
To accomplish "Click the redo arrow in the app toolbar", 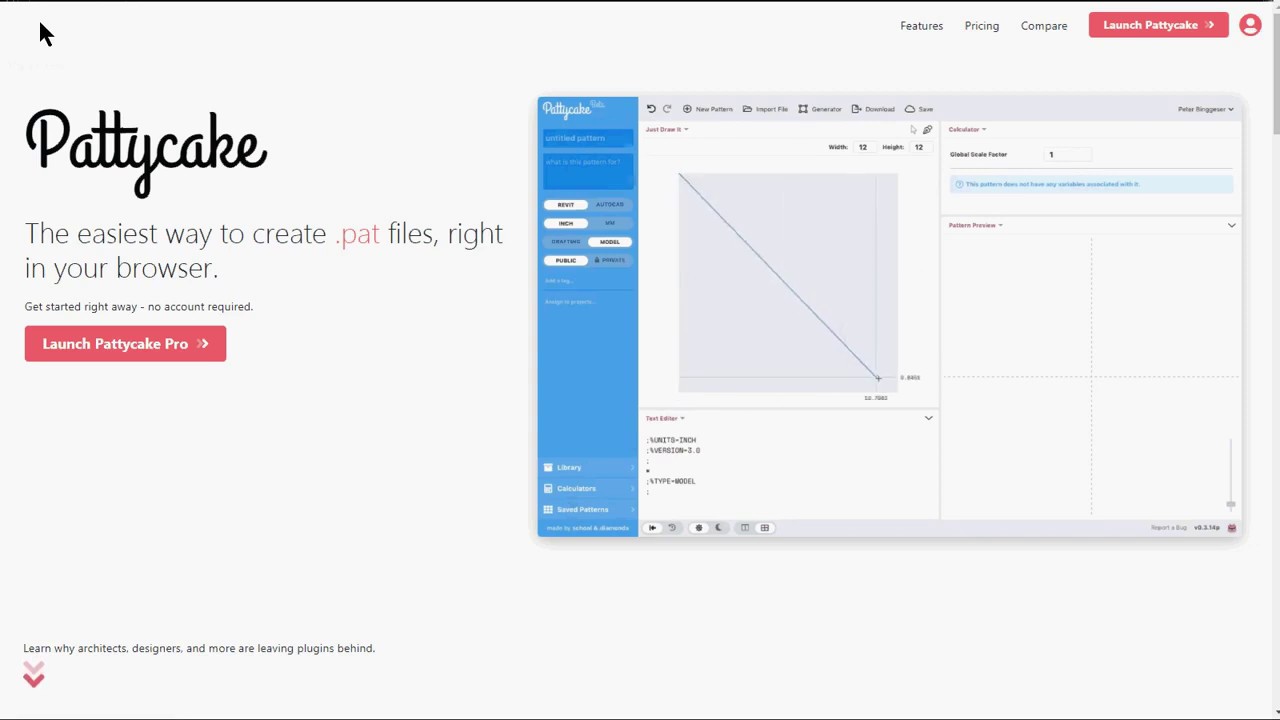I will tap(667, 109).
